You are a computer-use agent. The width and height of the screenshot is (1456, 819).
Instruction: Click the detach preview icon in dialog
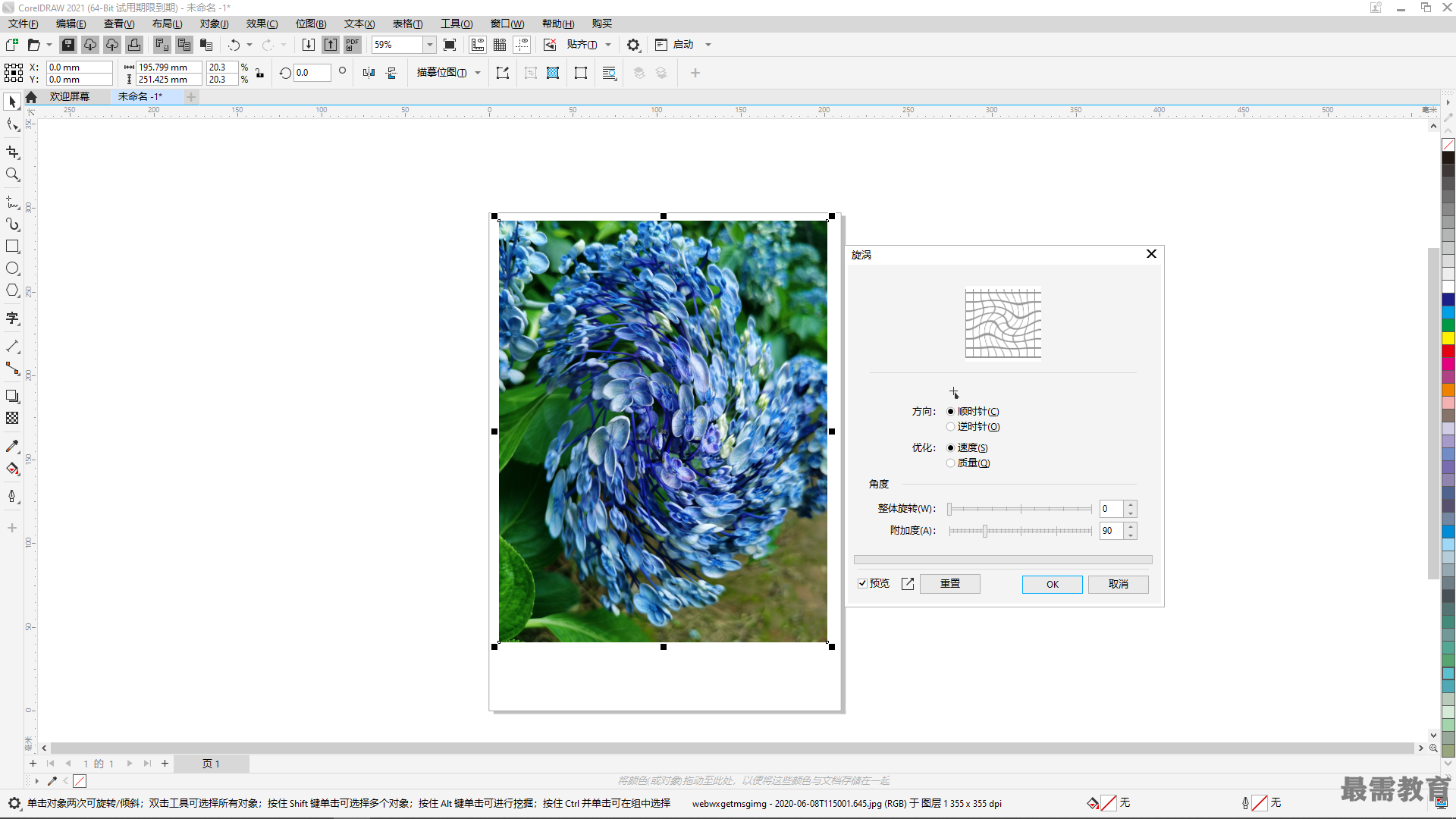click(x=908, y=583)
